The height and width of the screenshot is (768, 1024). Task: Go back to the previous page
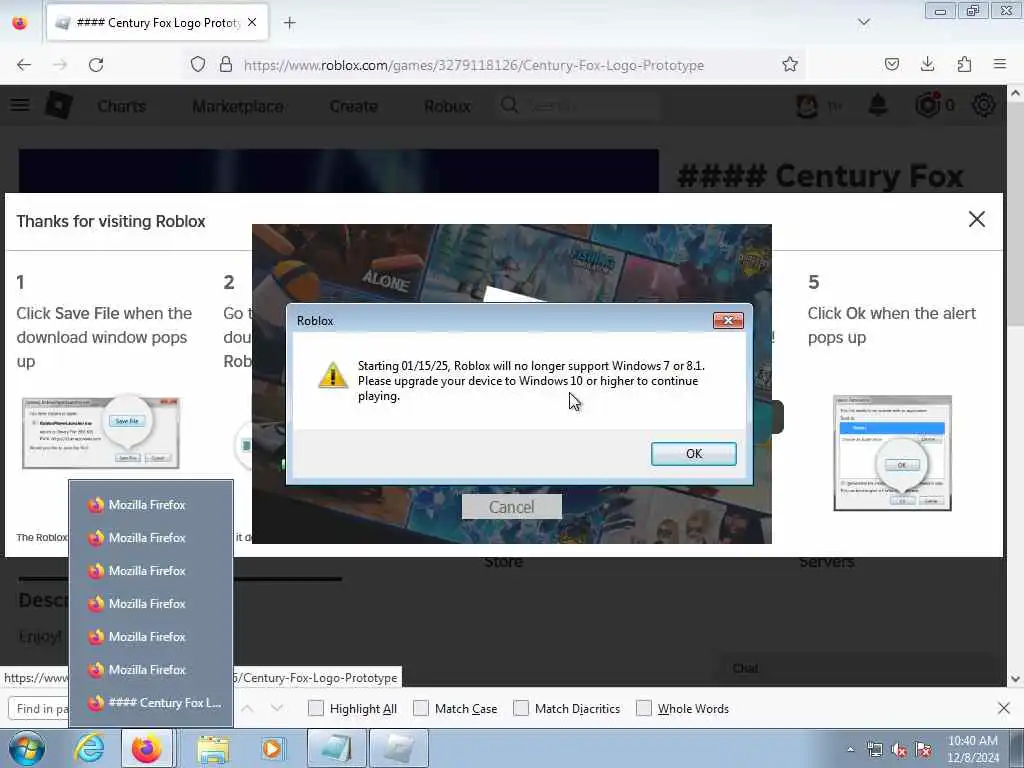(24, 65)
